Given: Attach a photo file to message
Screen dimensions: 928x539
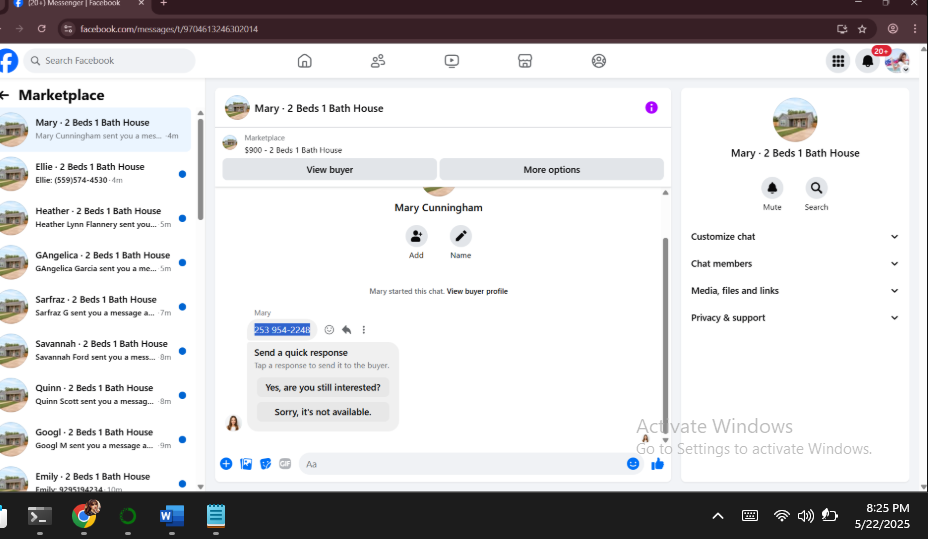Looking at the screenshot, I should 246,464.
